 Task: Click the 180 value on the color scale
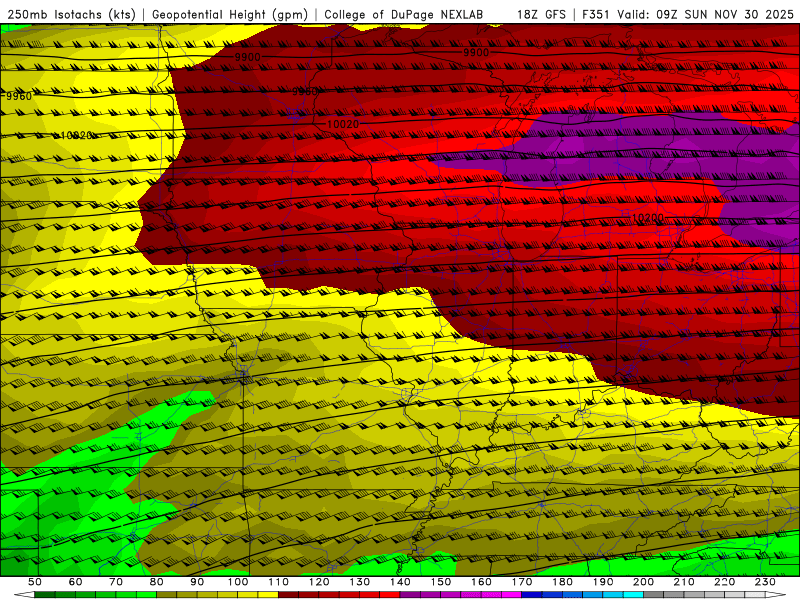pyautogui.click(x=562, y=582)
